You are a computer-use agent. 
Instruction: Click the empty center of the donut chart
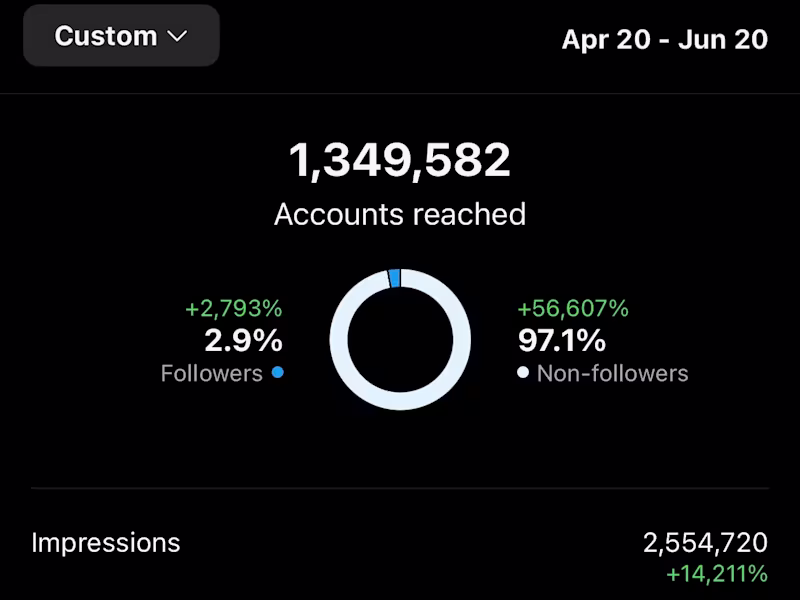(400, 340)
